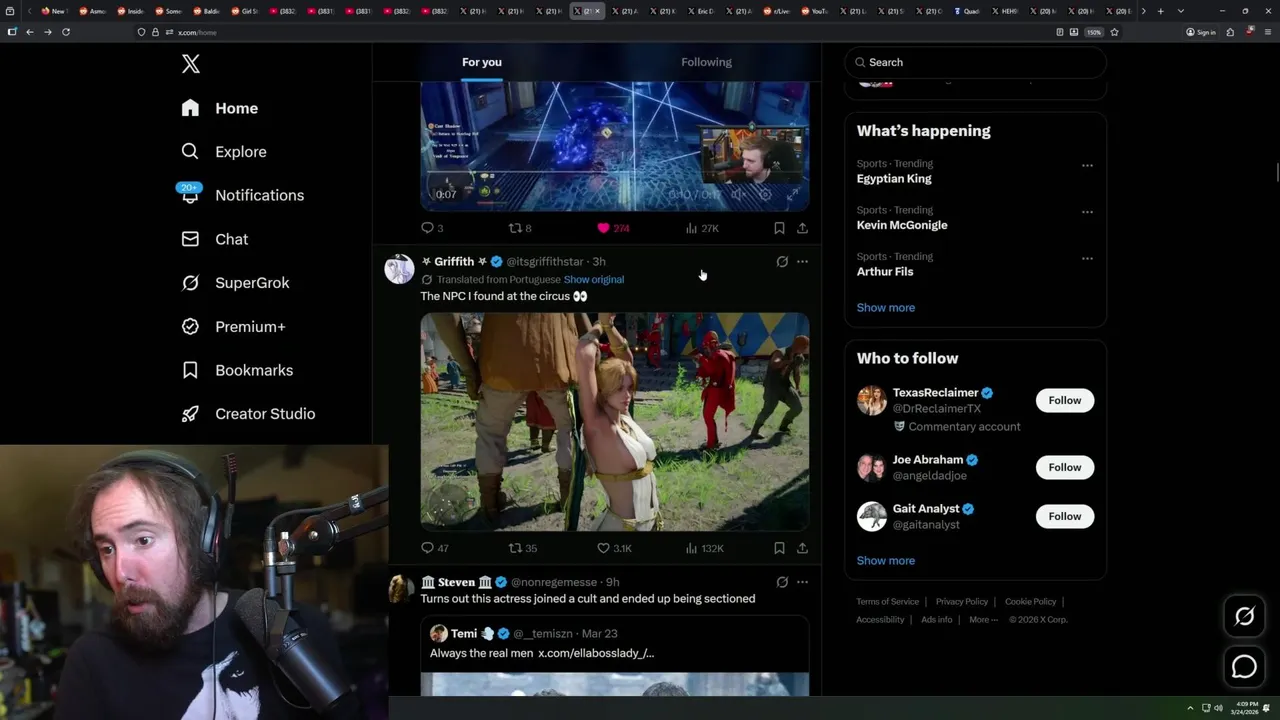1280x720 pixels.
Task: Share the video post
Action: pyautogui.click(x=802, y=228)
